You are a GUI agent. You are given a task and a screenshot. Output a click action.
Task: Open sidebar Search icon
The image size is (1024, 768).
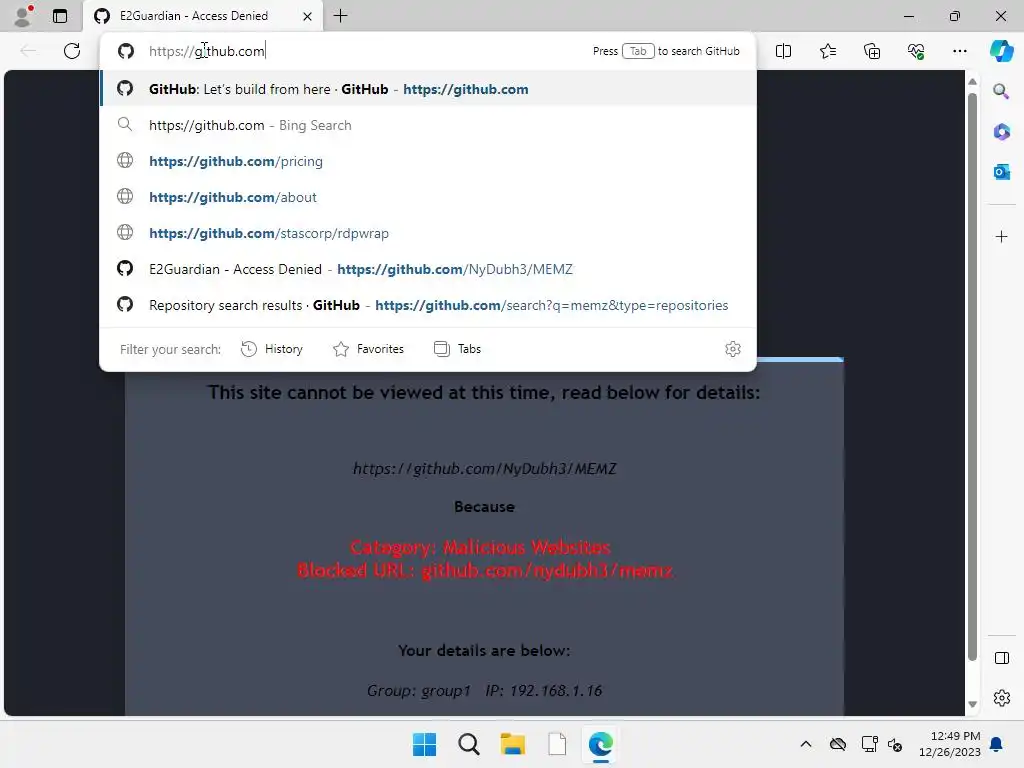(x=1001, y=91)
